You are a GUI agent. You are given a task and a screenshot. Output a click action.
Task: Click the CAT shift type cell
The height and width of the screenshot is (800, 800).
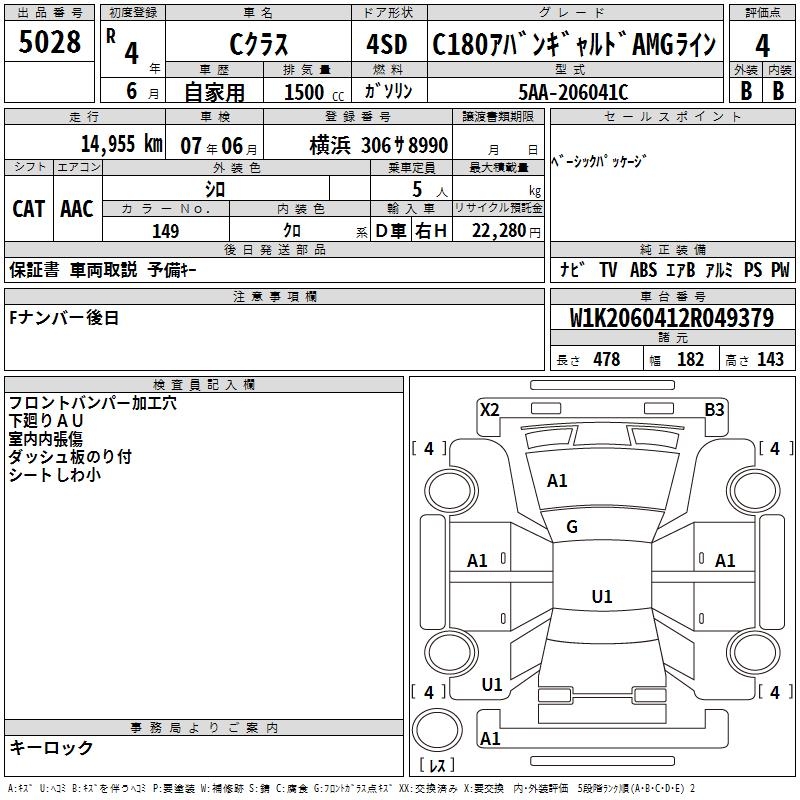[x=28, y=208]
